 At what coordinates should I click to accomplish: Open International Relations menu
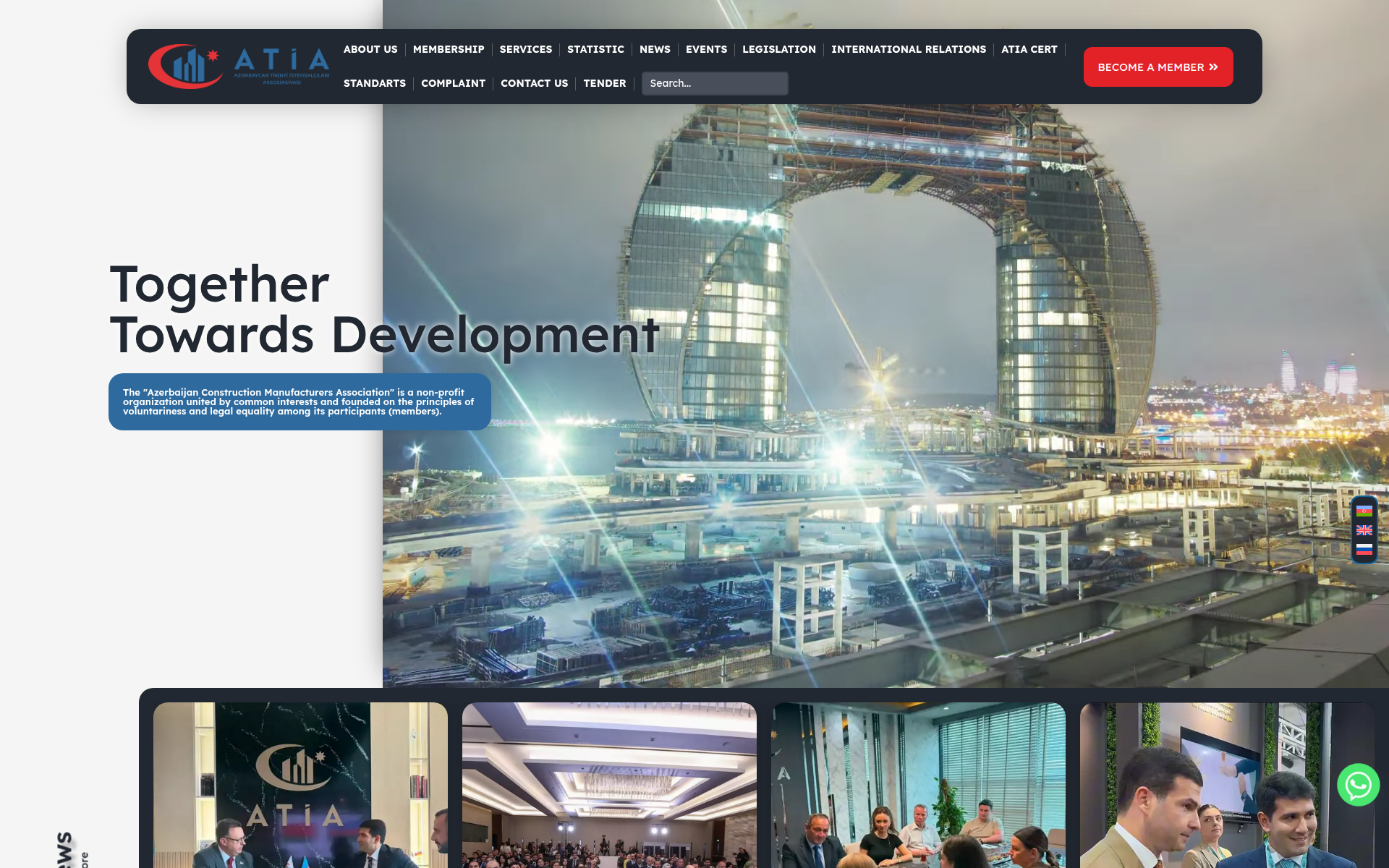909,49
